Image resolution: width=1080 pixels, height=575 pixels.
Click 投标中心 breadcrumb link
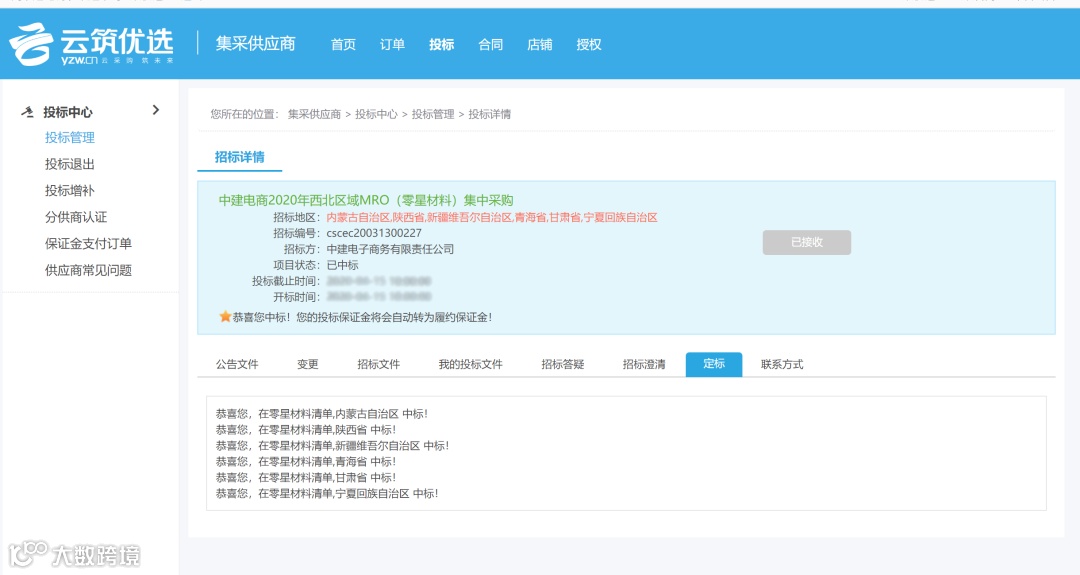tap(376, 114)
